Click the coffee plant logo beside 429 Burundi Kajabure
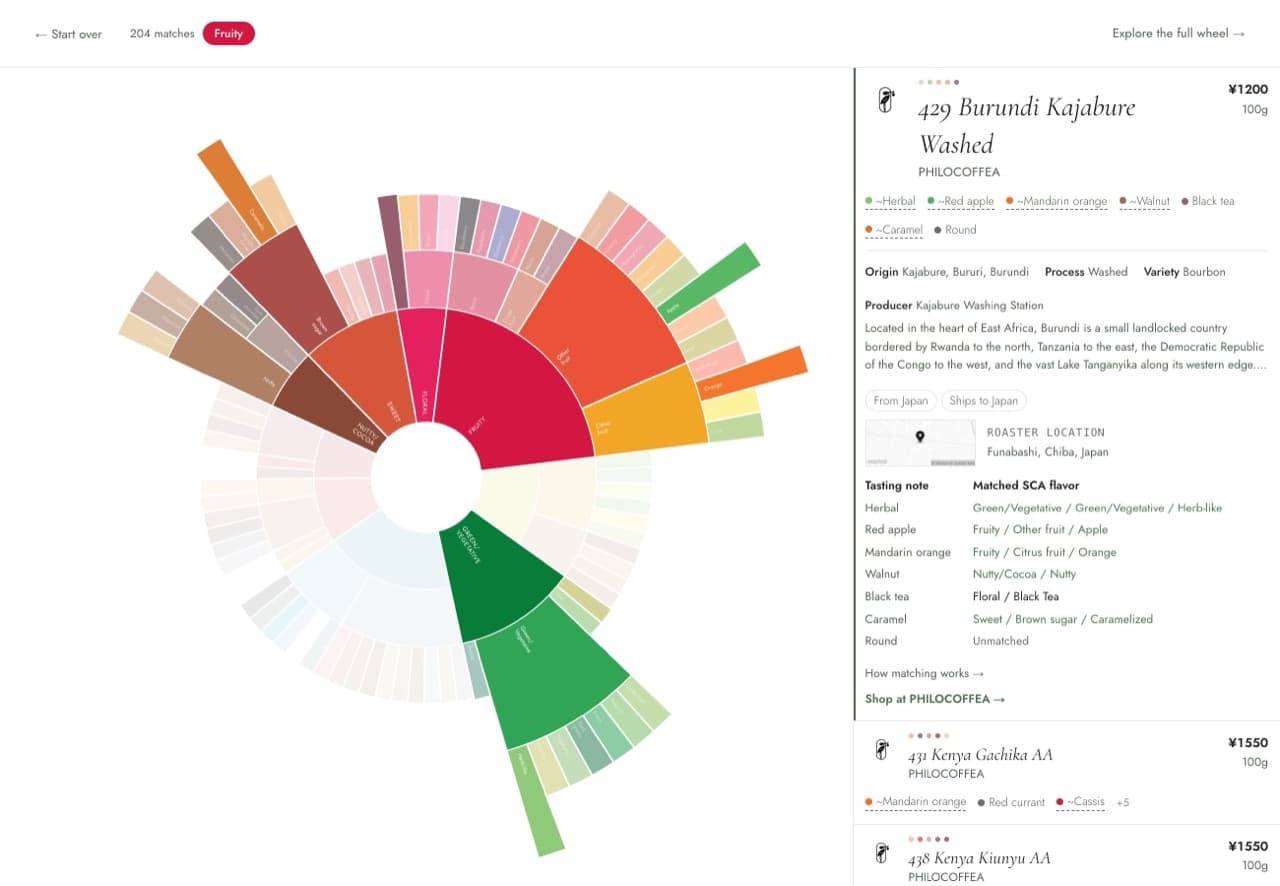 (x=885, y=100)
